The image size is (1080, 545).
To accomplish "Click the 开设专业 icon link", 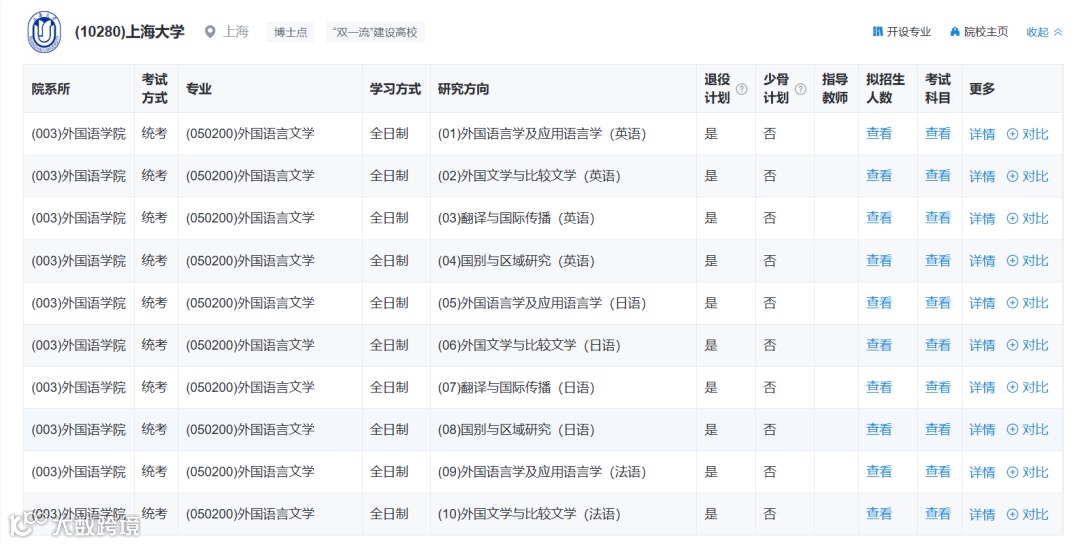I will tap(902, 32).
